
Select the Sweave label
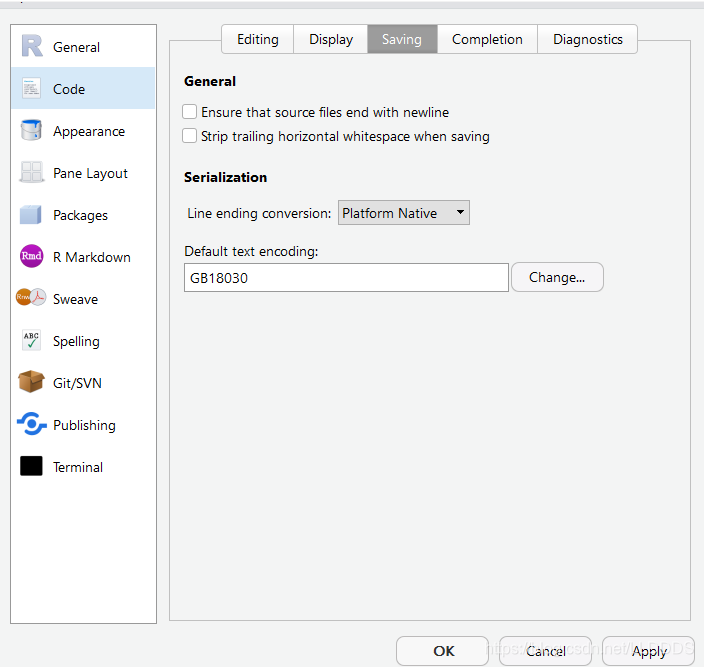click(75, 299)
